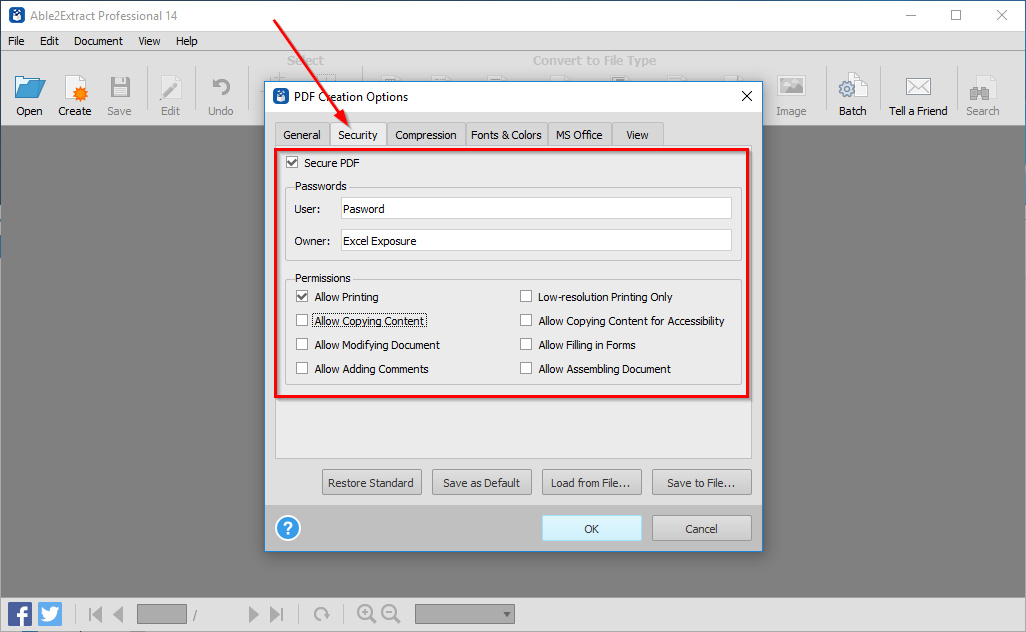
Task: Open the Twitter icon in bottom bar
Action: (50, 614)
